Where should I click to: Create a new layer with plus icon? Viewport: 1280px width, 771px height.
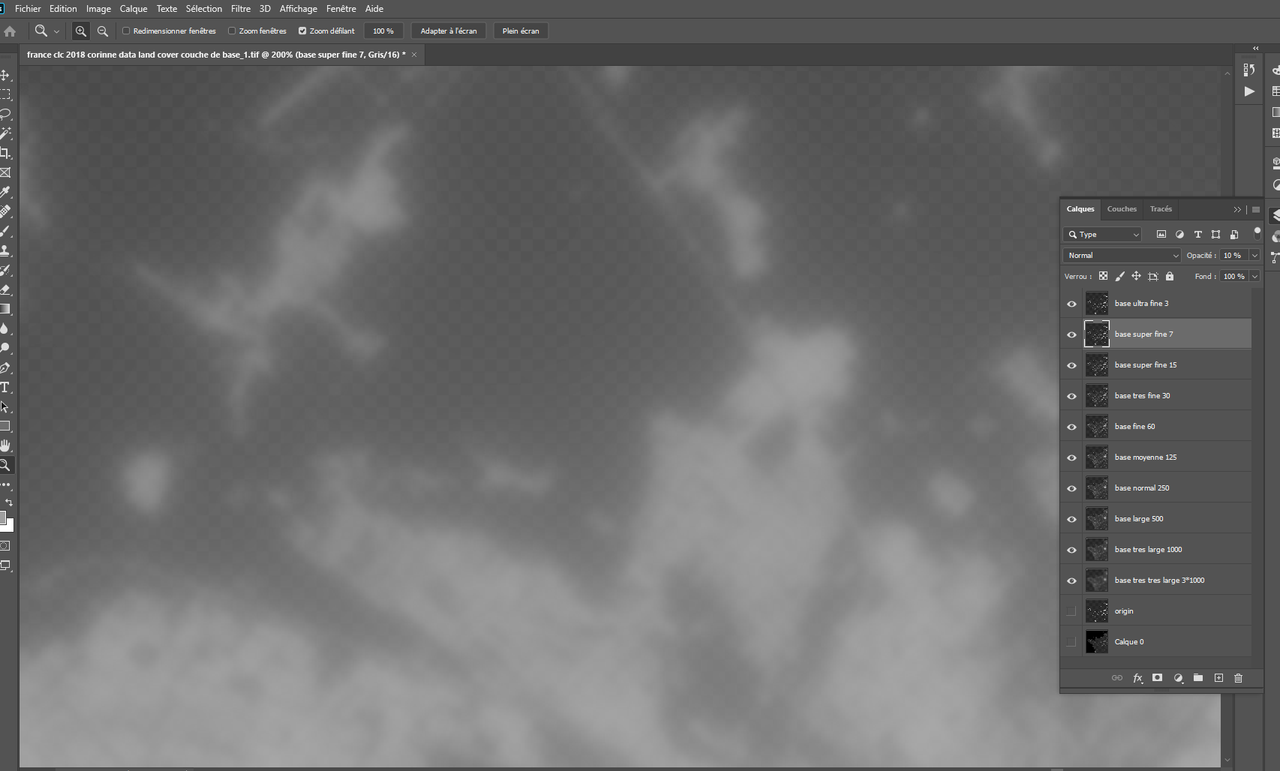[x=1218, y=678]
